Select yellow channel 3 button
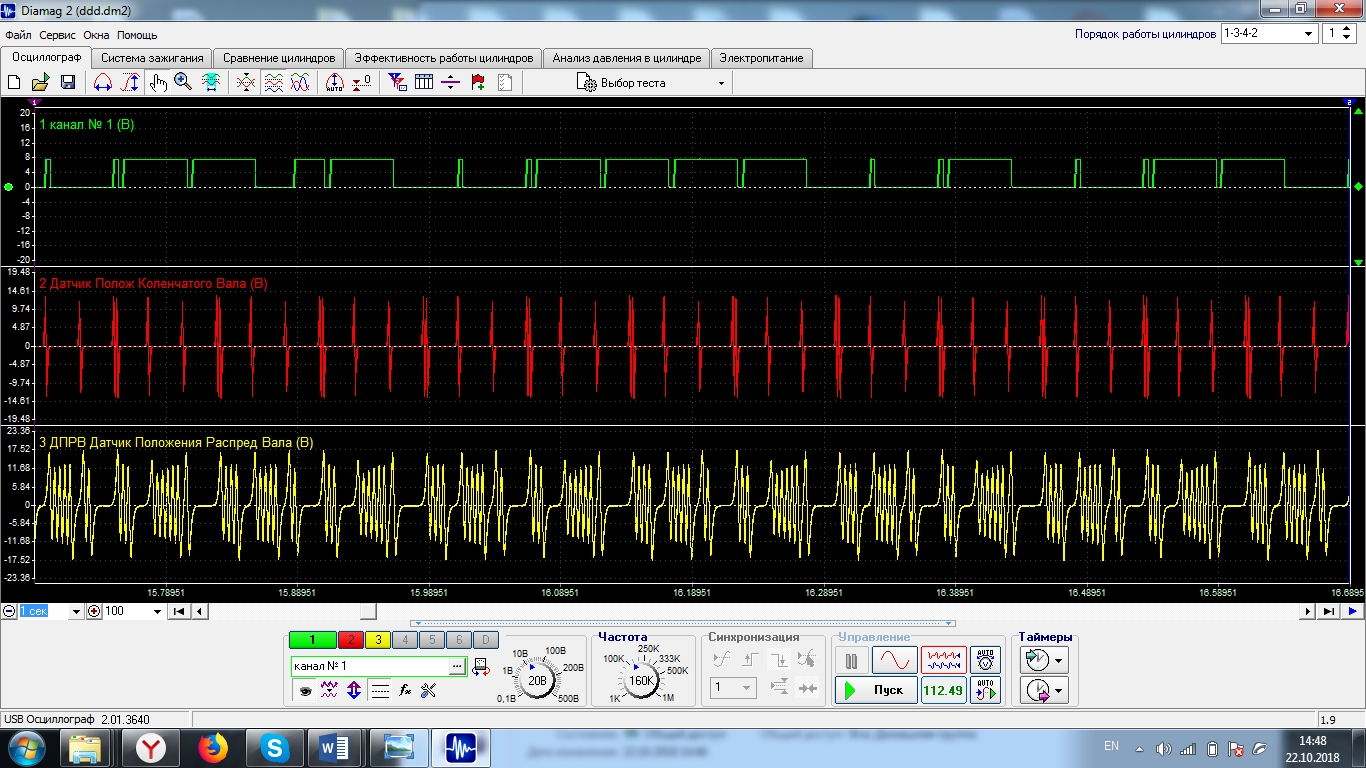Viewport: 1366px width, 768px height. tap(377, 640)
